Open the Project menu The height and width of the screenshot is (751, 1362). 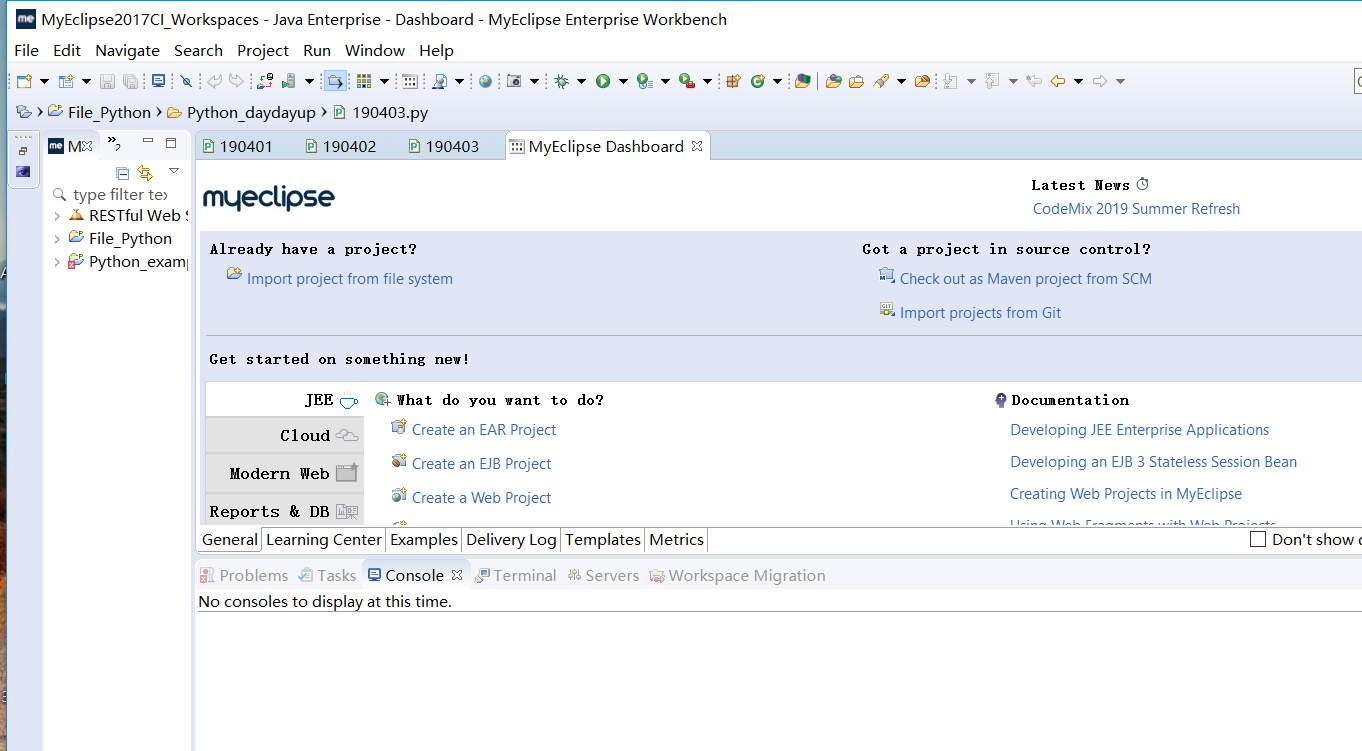[263, 50]
